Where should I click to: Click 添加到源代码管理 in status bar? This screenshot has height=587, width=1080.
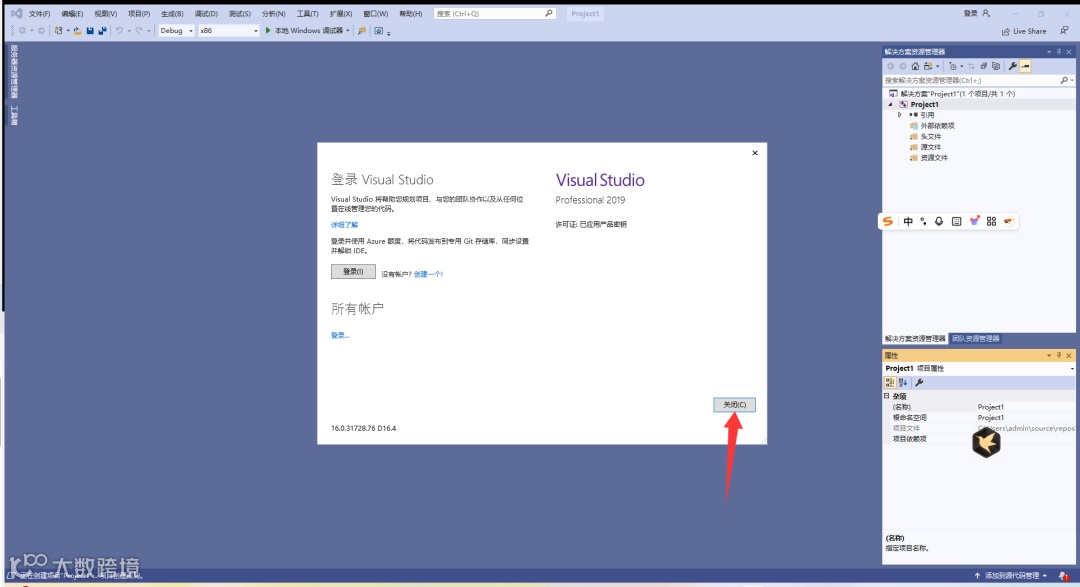tap(1010, 576)
